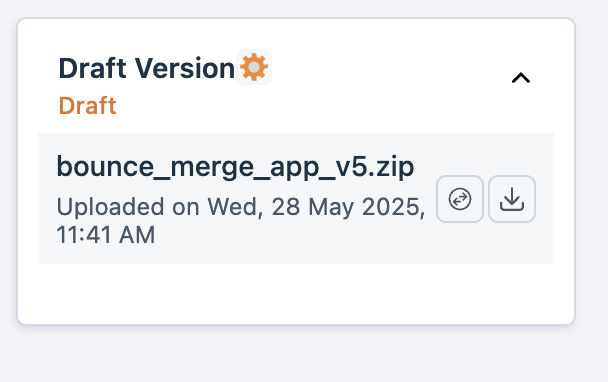Click the 11:41 AM upload time text
This screenshot has width=608, height=382.
[106, 235]
